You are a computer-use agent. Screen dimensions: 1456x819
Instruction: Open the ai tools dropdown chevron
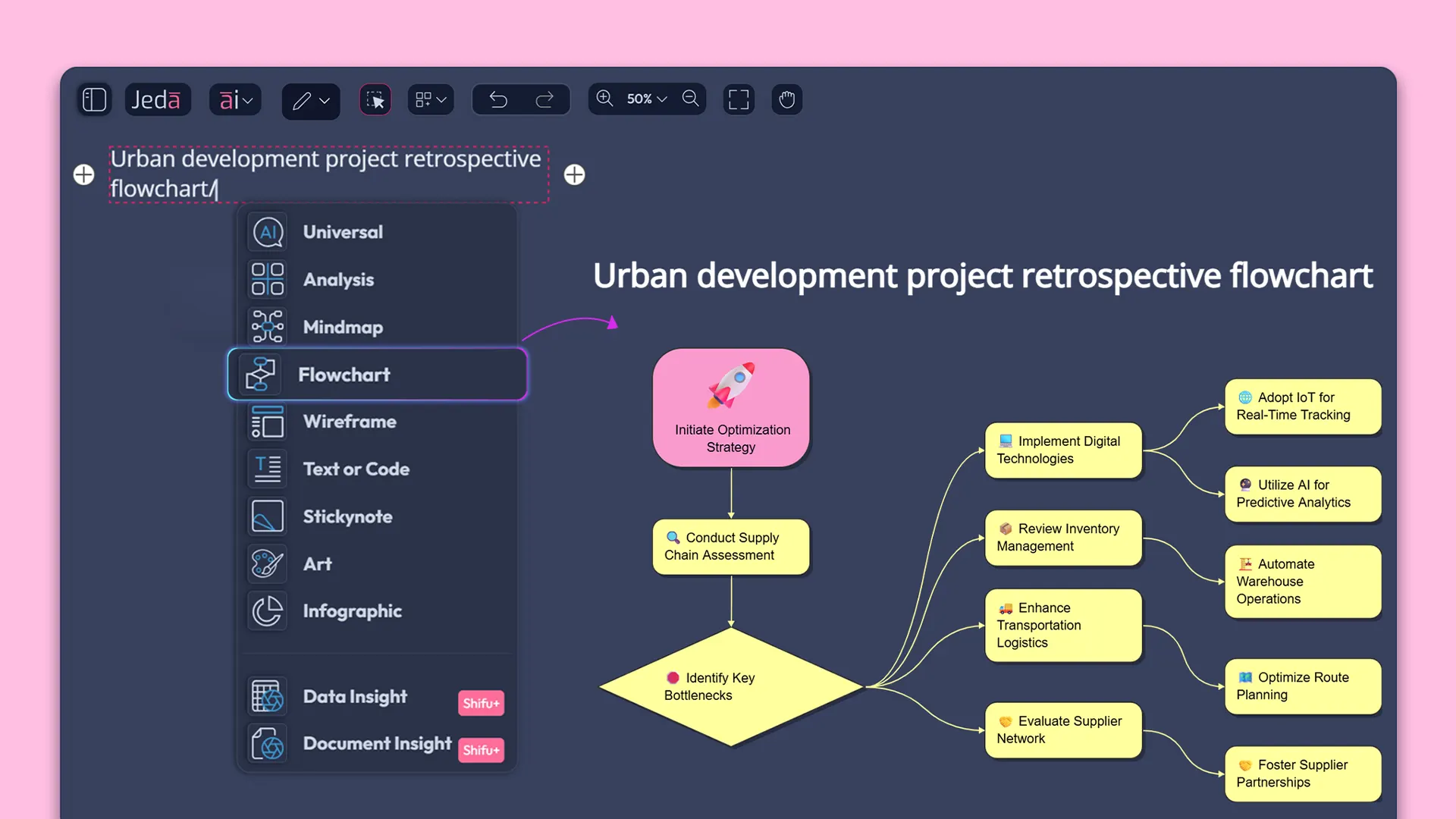point(248,99)
